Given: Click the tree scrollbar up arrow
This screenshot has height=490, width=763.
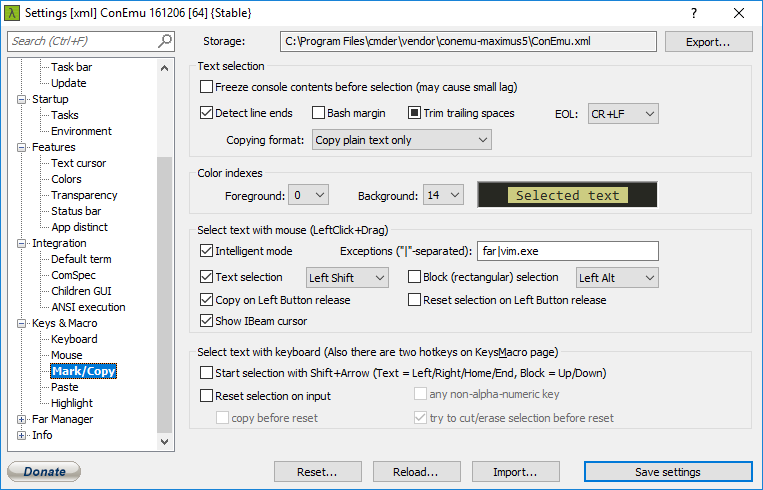Looking at the screenshot, I should pyautogui.click(x=164, y=69).
